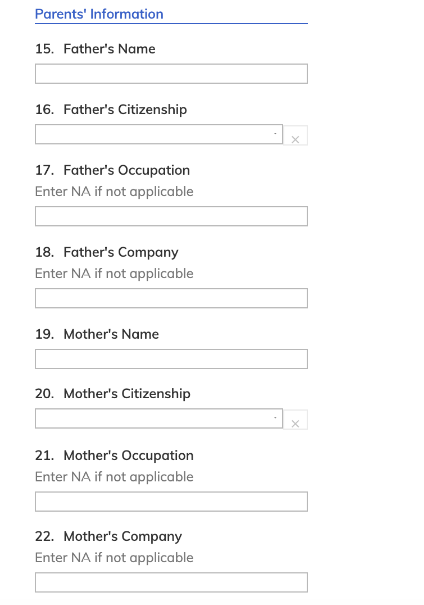The width and height of the screenshot is (424, 605).
Task: Click the "16. Father's Citizenship" label
Action: pyautogui.click(x=111, y=110)
